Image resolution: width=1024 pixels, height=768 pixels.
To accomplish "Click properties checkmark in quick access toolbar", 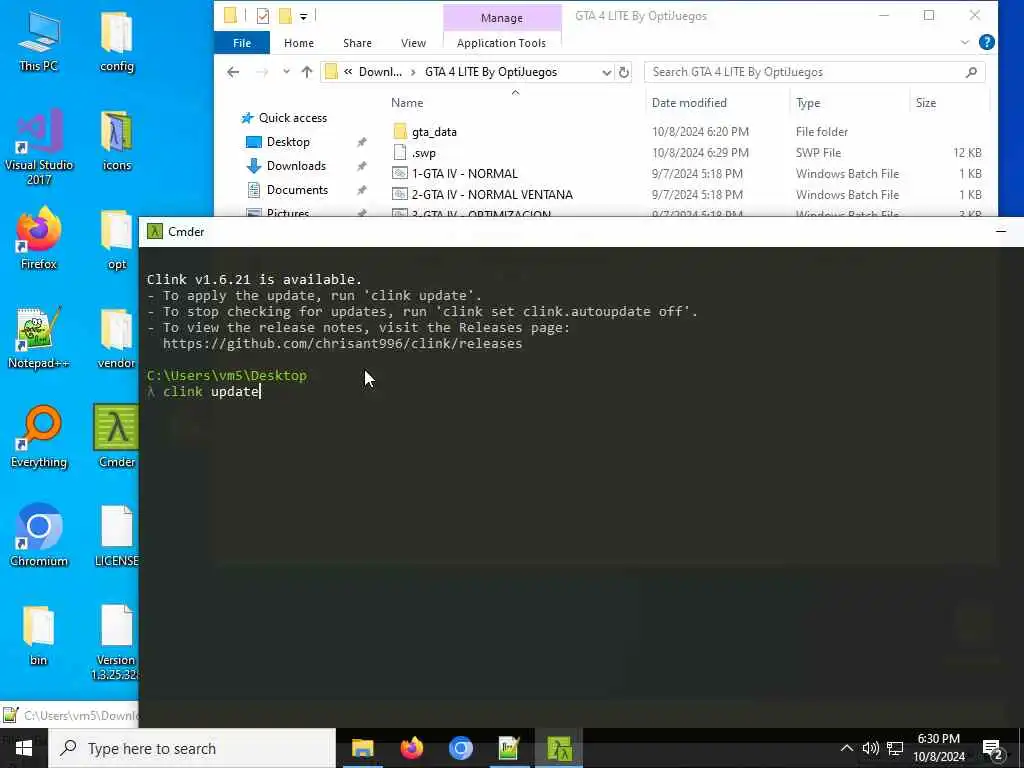I will pos(263,16).
